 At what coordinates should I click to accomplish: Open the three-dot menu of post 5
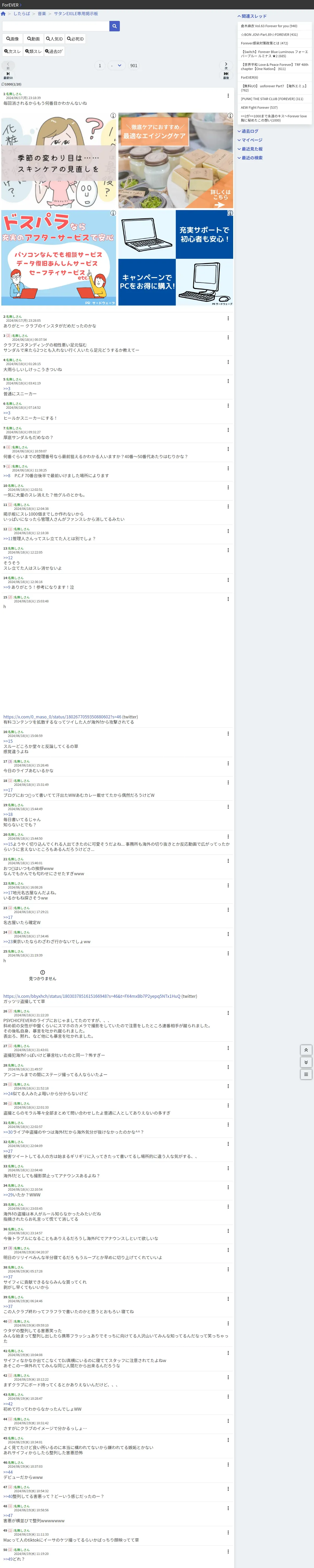click(x=228, y=381)
